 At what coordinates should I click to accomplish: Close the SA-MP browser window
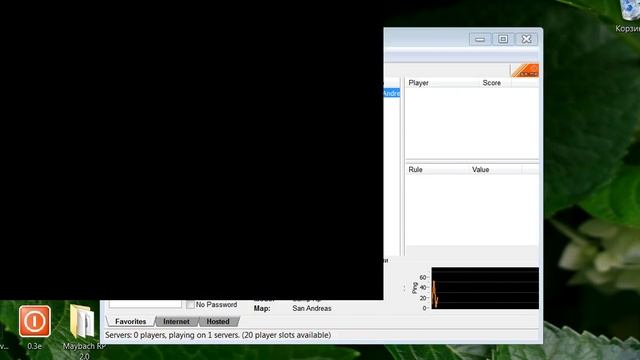click(x=527, y=39)
